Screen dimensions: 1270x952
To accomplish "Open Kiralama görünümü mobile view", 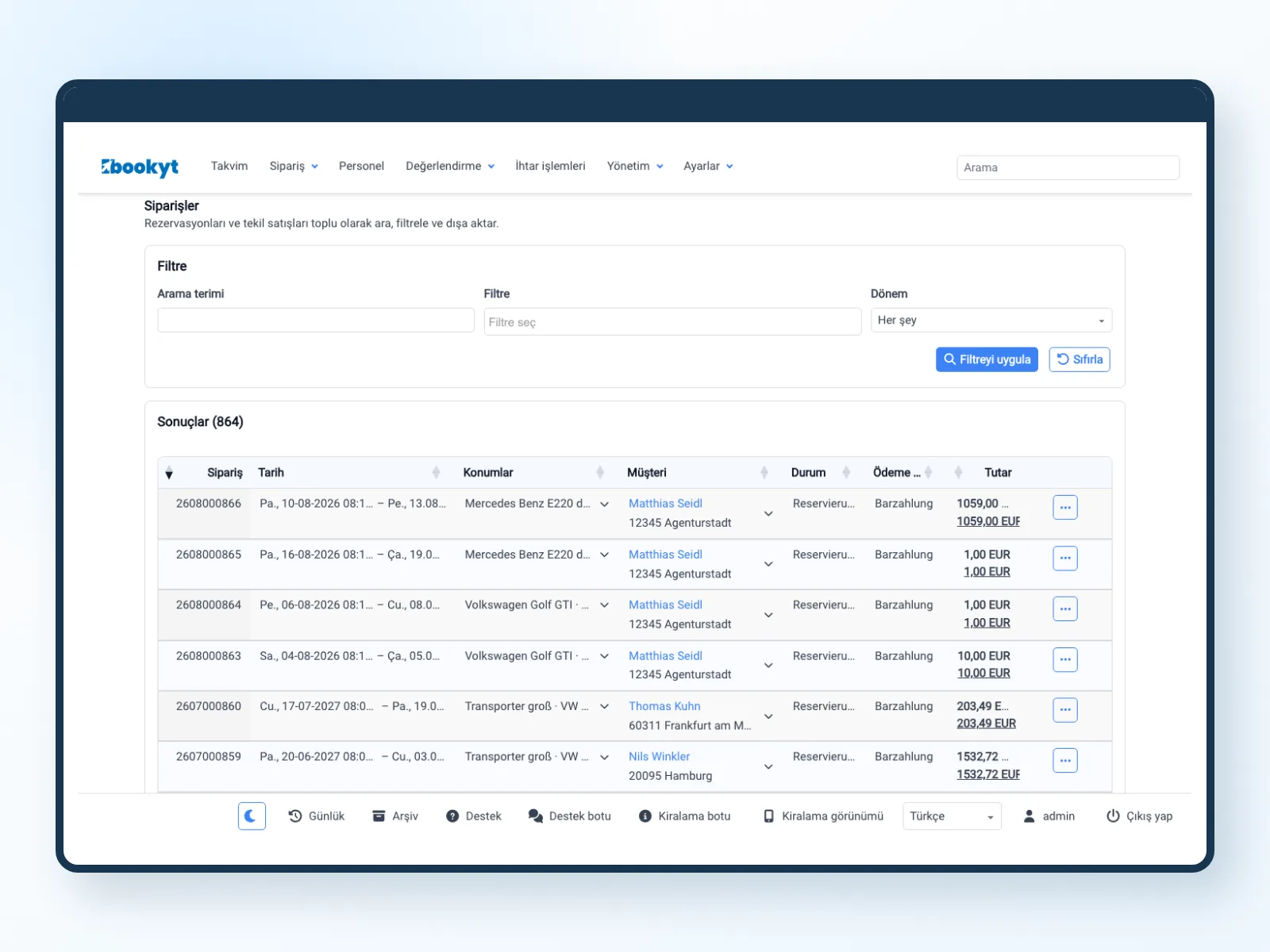I will tap(823, 816).
